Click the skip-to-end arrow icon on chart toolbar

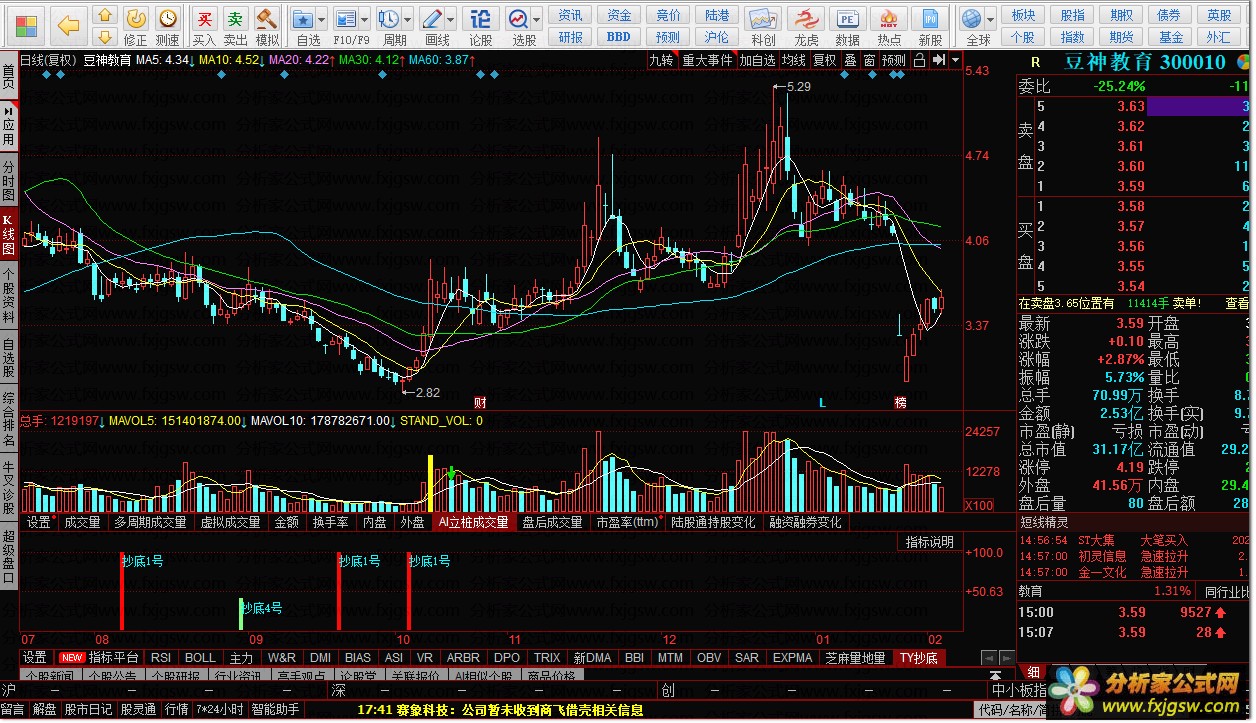pyautogui.click(x=938, y=60)
